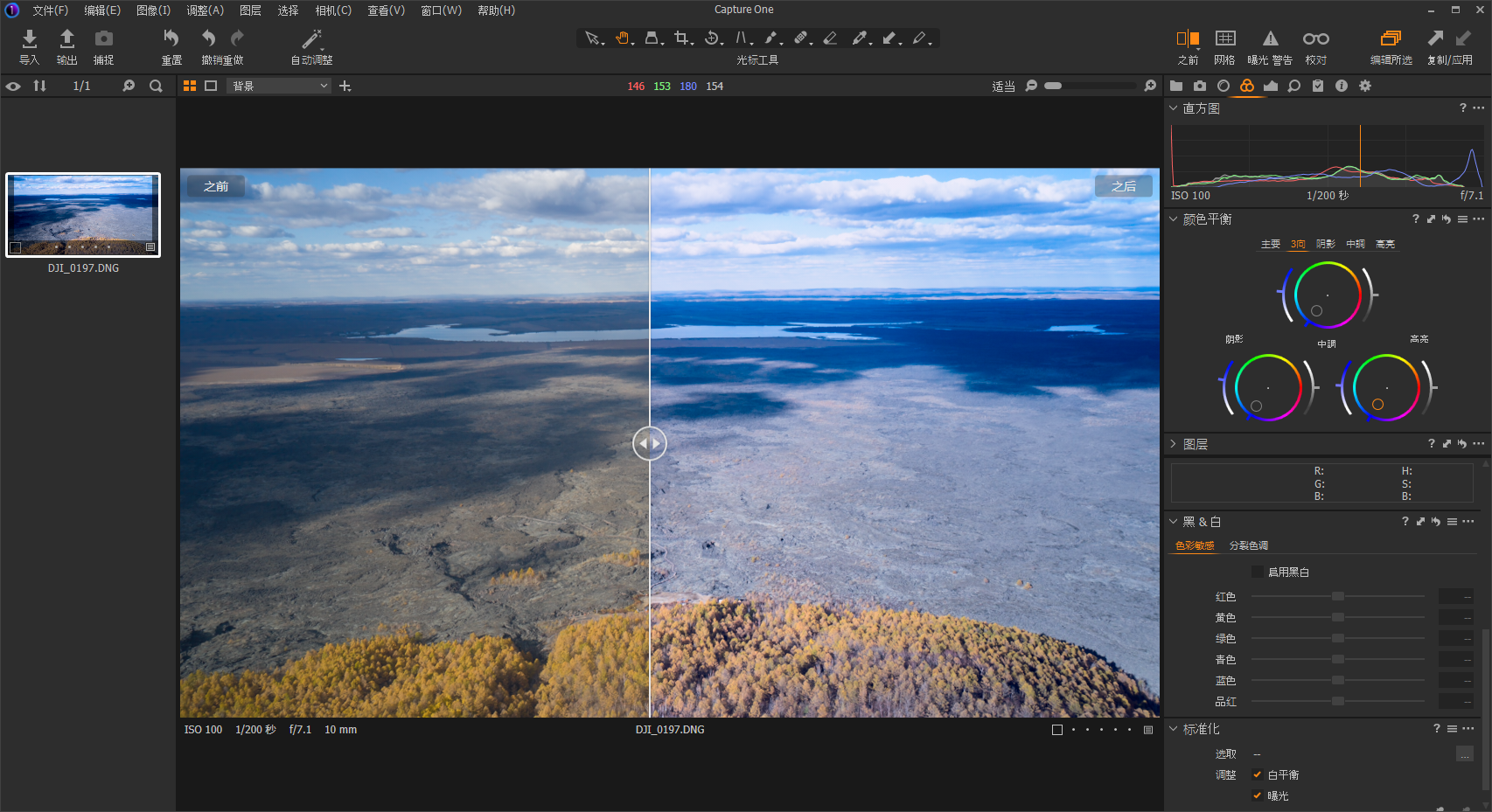Click the 自动调整 magic wand icon
This screenshot has height=812, width=1492.
click(311, 38)
